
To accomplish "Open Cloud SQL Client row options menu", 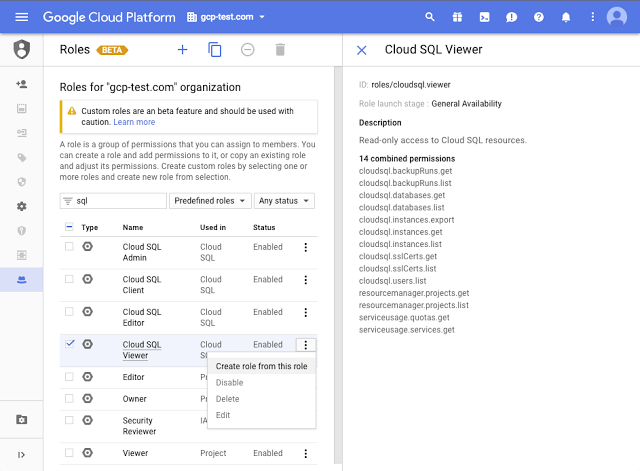I will pyautogui.click(x=305, y=280).
